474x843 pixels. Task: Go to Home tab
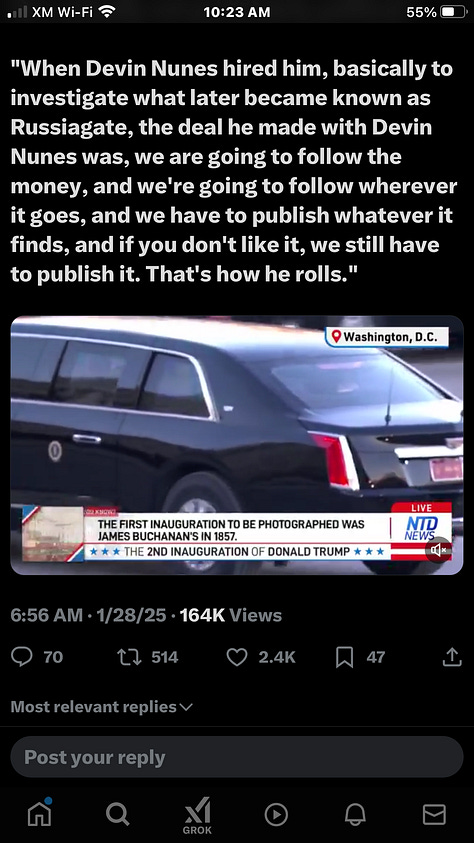pos(39,813)
